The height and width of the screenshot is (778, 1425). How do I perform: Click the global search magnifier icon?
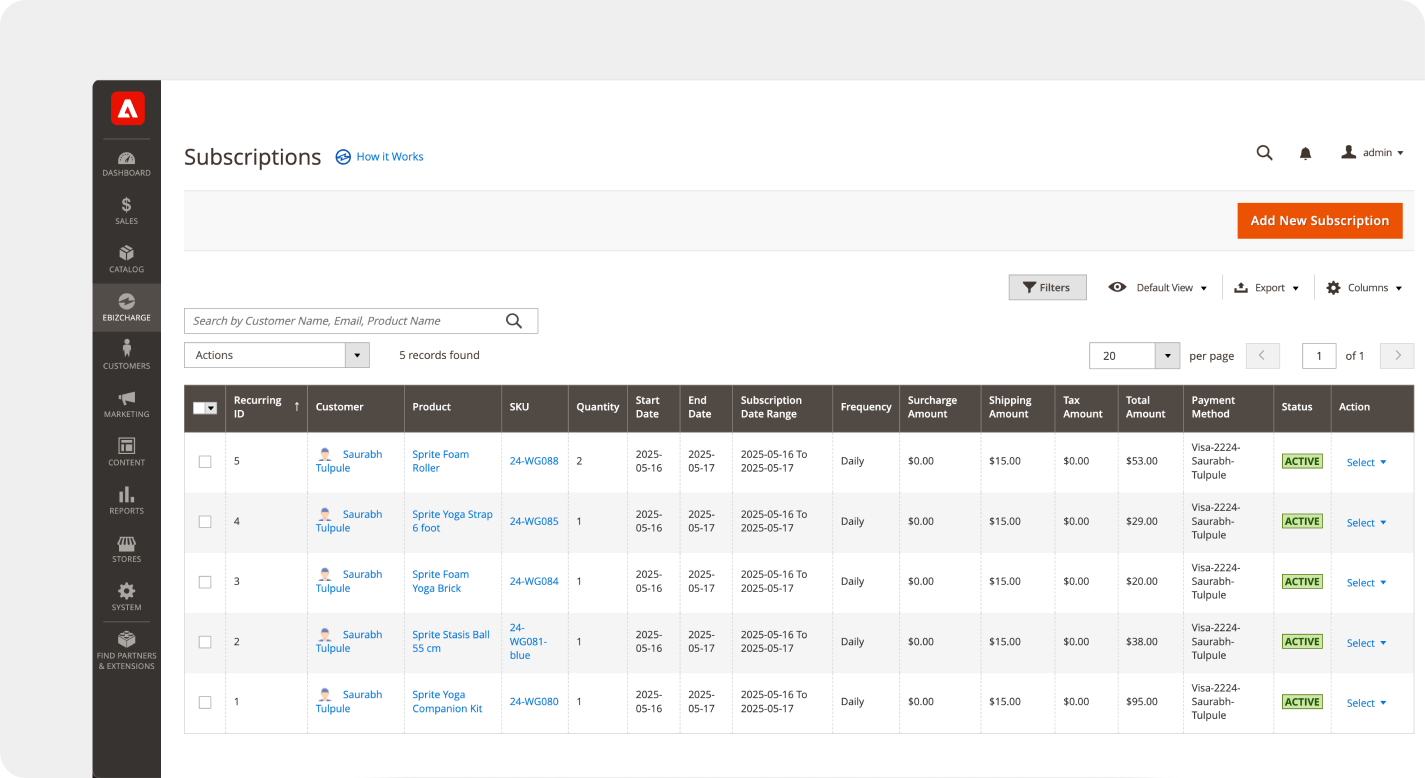(1264, 153)
